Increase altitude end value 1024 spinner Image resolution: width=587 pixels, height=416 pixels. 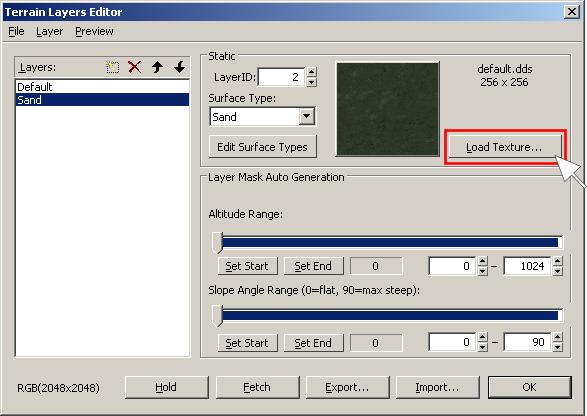click(558, 261)
